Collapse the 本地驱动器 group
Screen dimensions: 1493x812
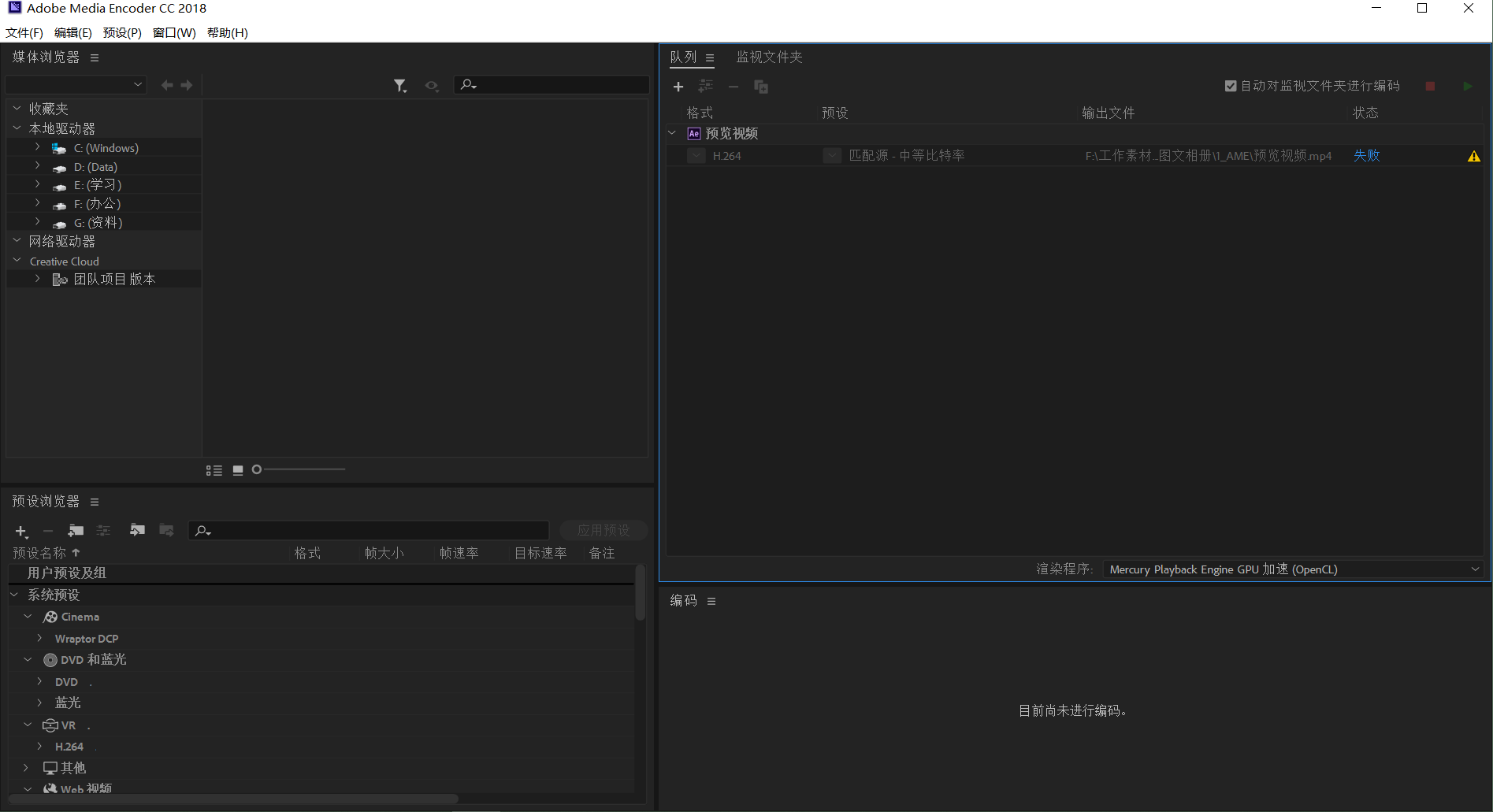click(17, 128)
